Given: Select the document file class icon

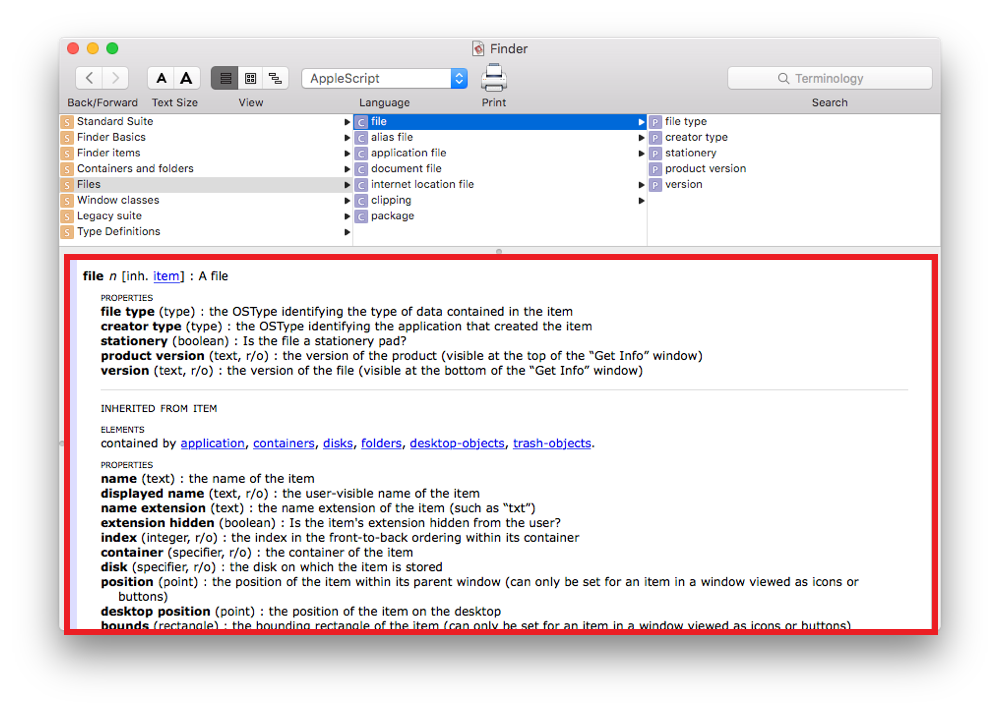Looking at the screenshot, I should tap(362, 169).
